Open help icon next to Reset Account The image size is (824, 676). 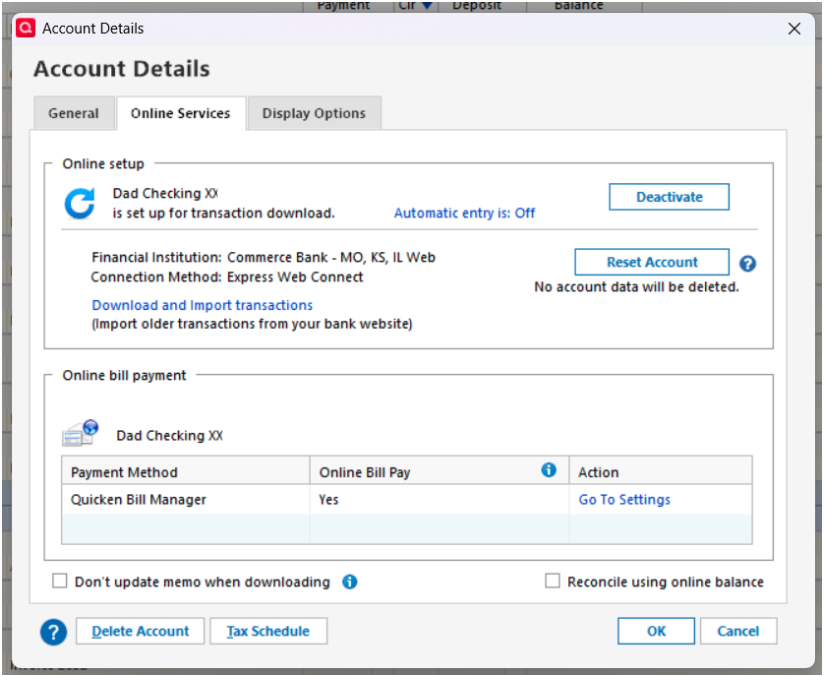point(747,263)
